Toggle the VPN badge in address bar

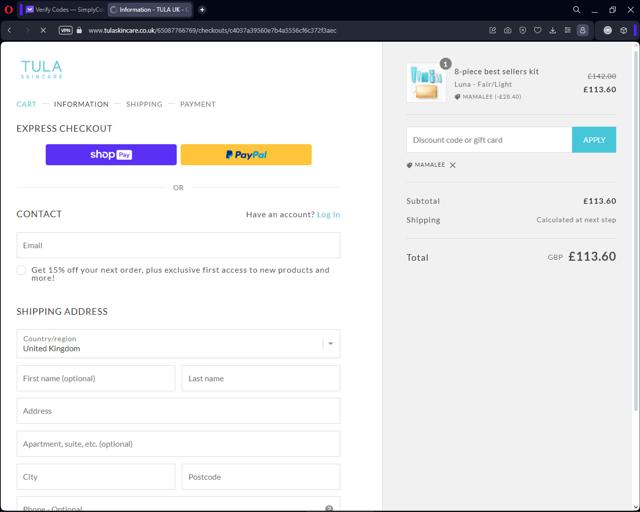pyautogui.click(x=65, y=30)
